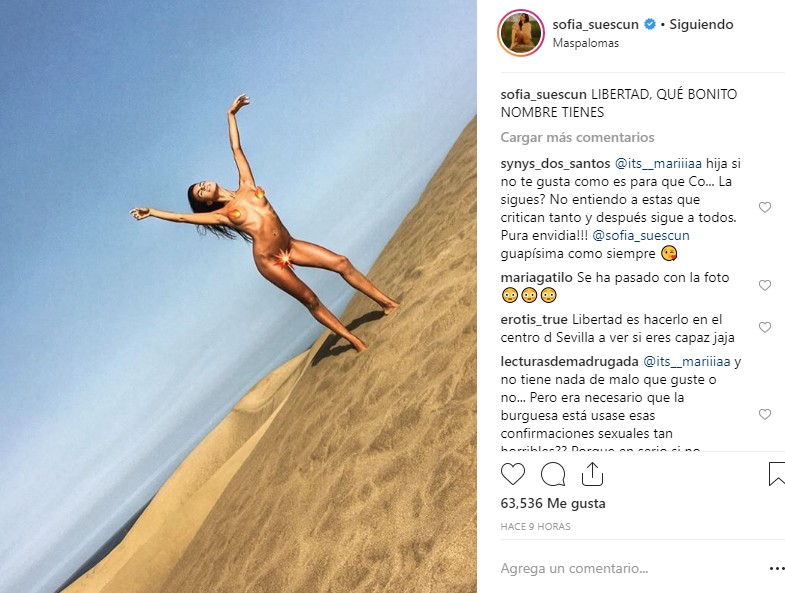The height and width of the screenshot is (593, 785).
Task: Like the post with the heart icon
Action: (513, 474)
